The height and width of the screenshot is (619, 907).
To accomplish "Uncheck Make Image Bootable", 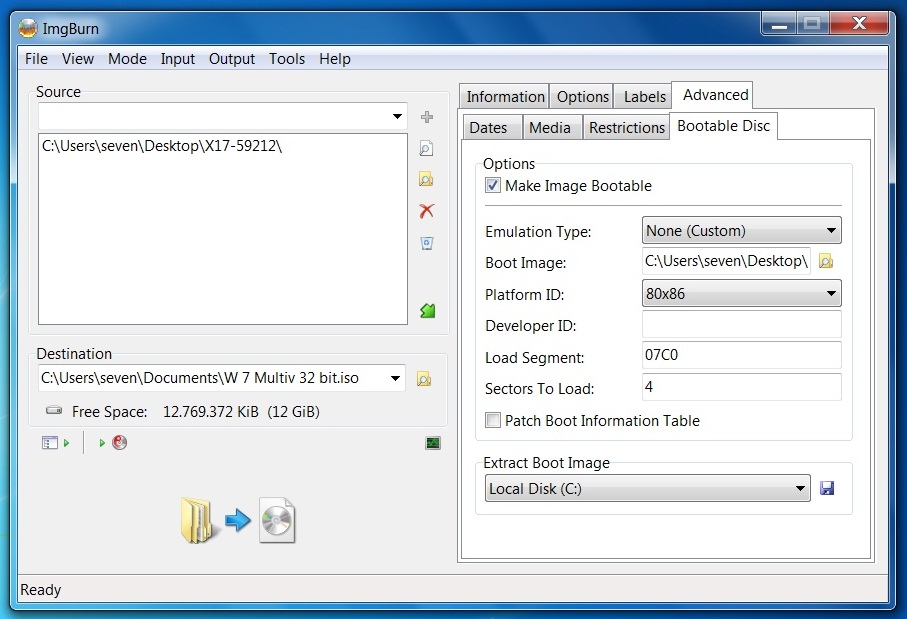I will click(493, 186).
